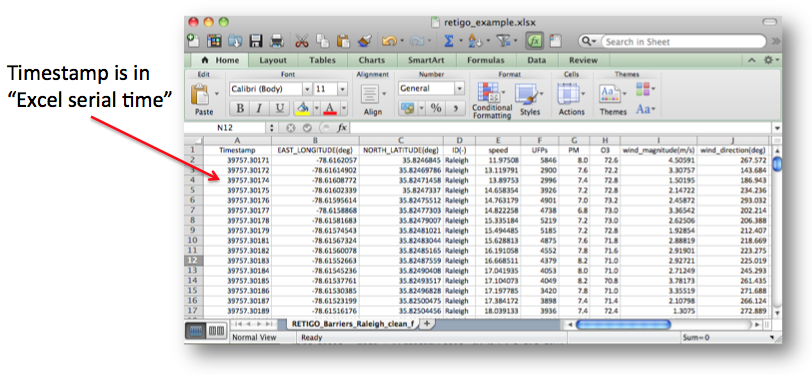Open the Formulas tab

(x=485, y=60)
